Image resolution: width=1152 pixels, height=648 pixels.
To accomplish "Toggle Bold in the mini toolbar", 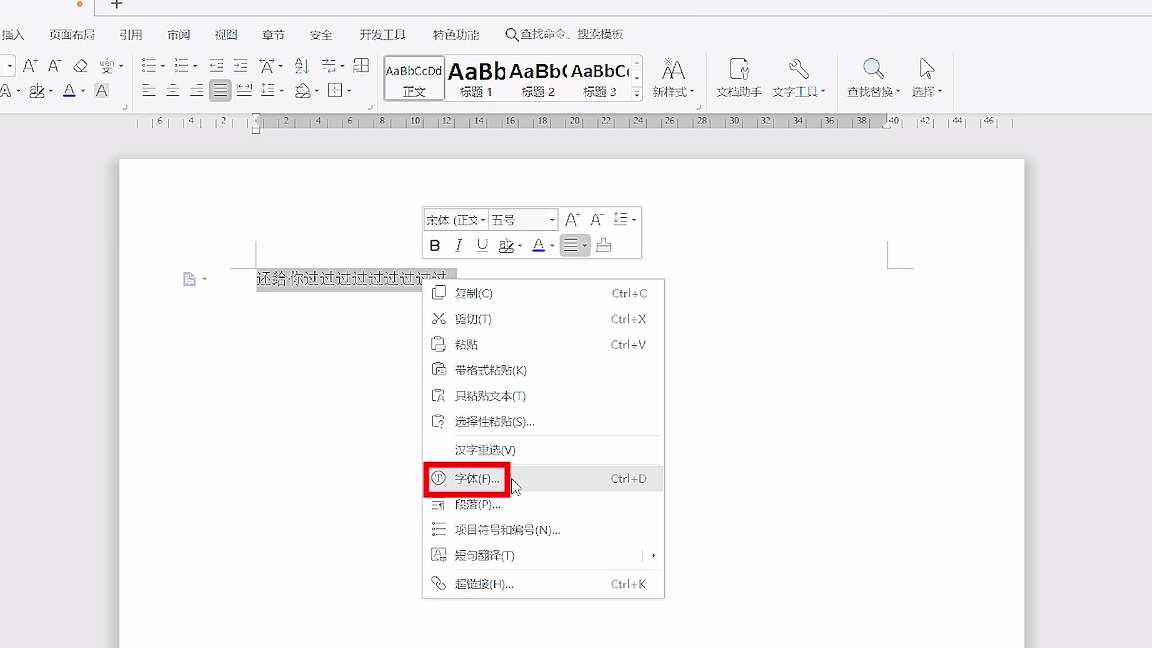I will click(x=434, y=245).
